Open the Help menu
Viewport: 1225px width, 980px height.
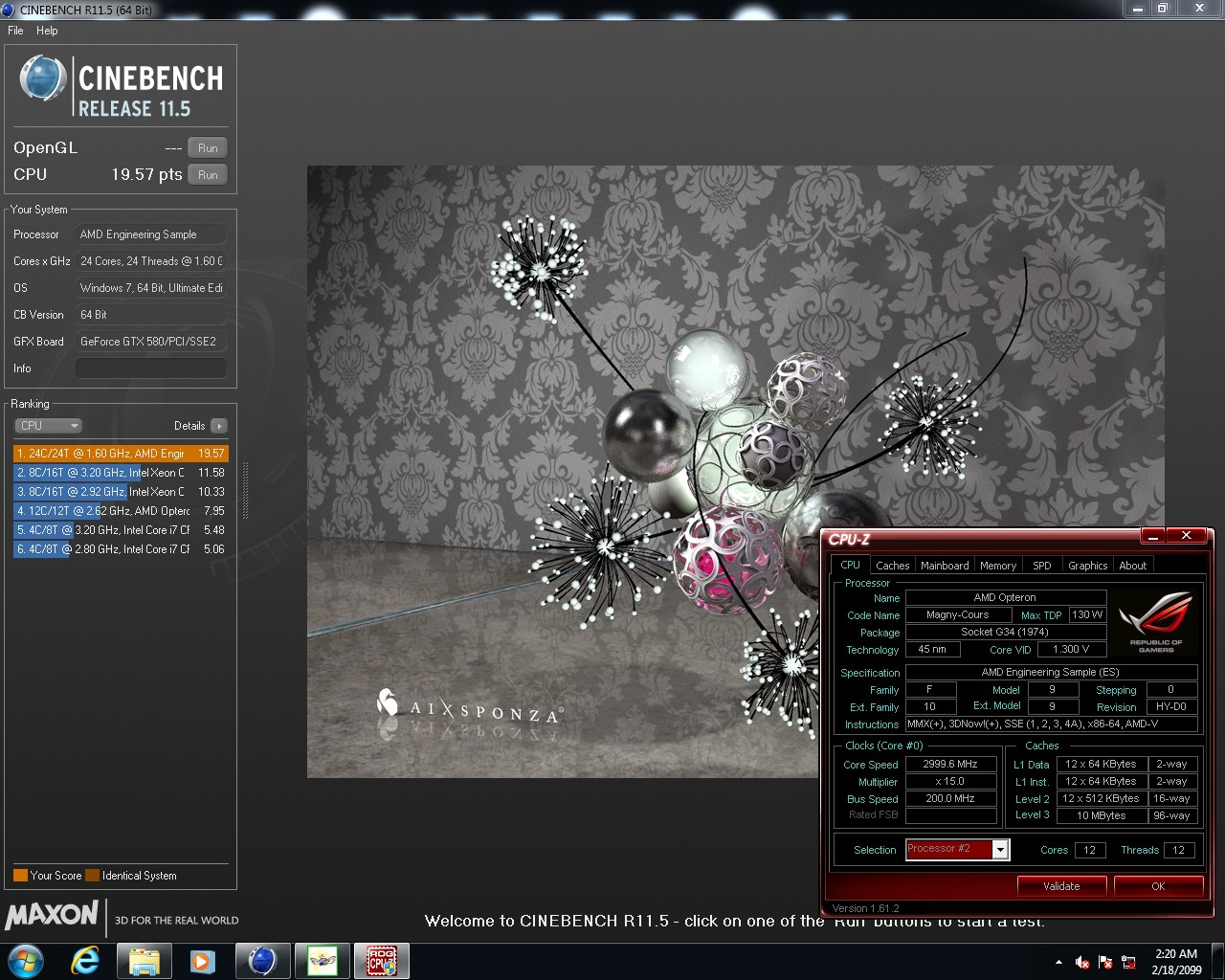pos(47,31)
